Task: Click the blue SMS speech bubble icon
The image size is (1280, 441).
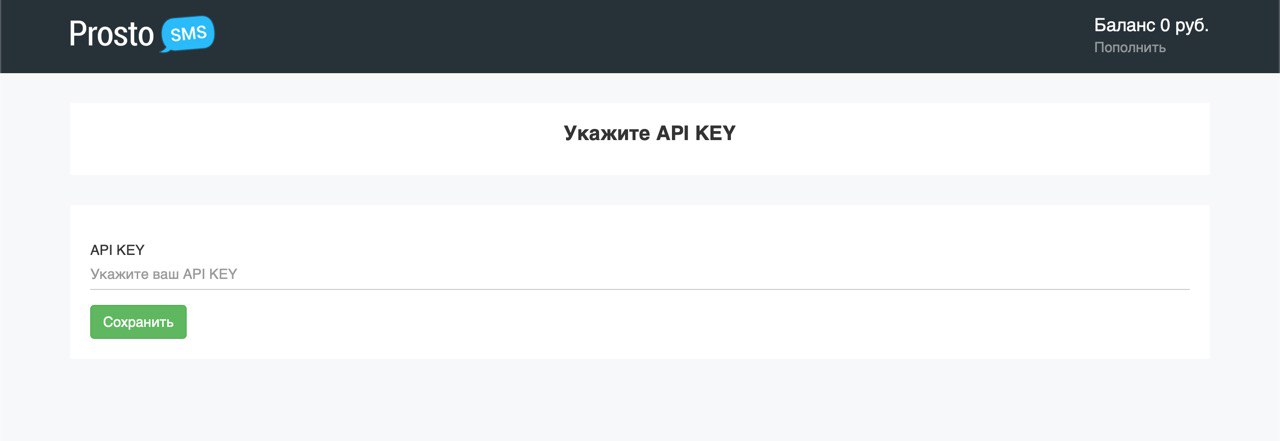Action: click(x=187, y=34)
